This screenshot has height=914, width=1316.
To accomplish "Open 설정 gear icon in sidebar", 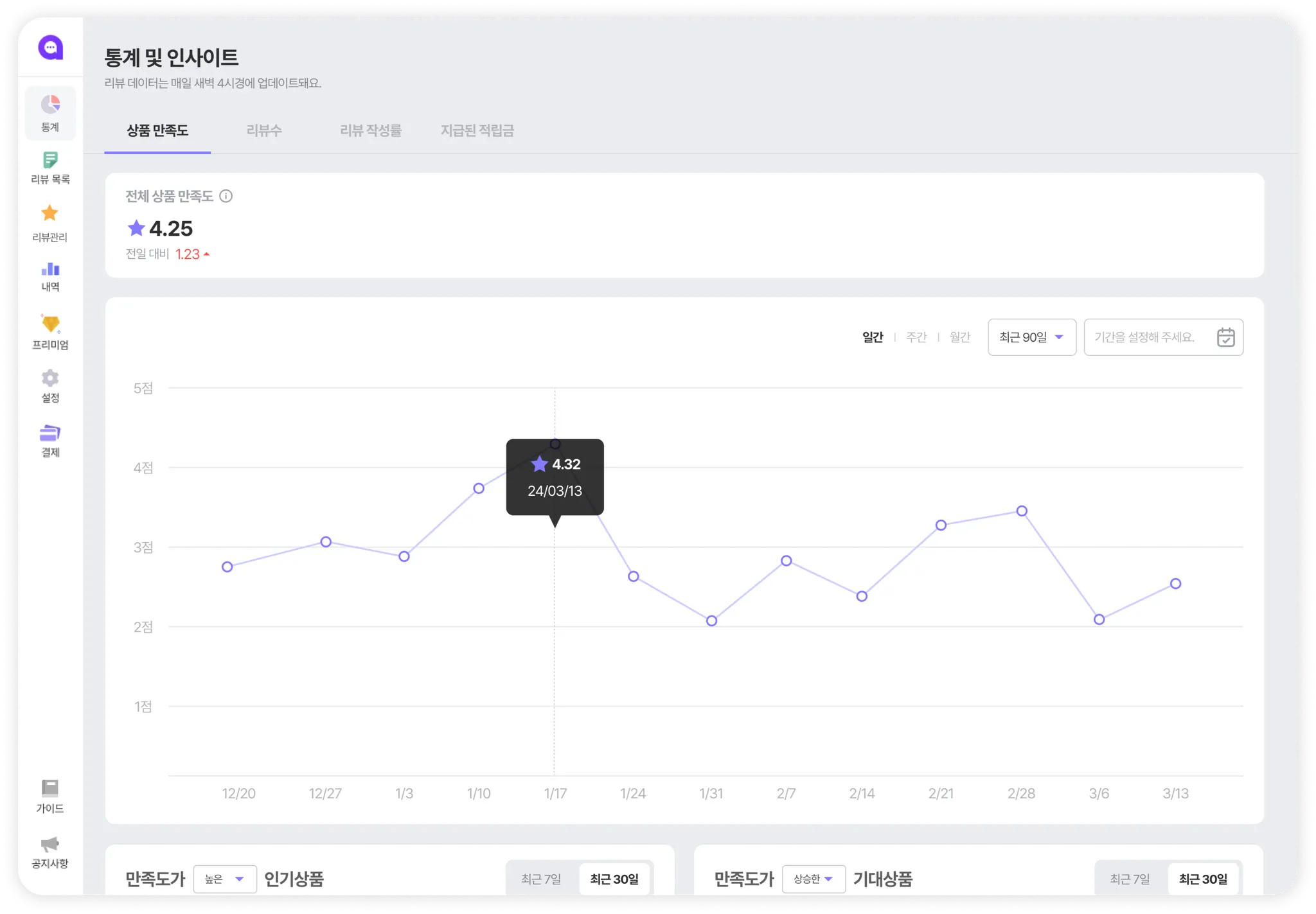I will 50,378.
